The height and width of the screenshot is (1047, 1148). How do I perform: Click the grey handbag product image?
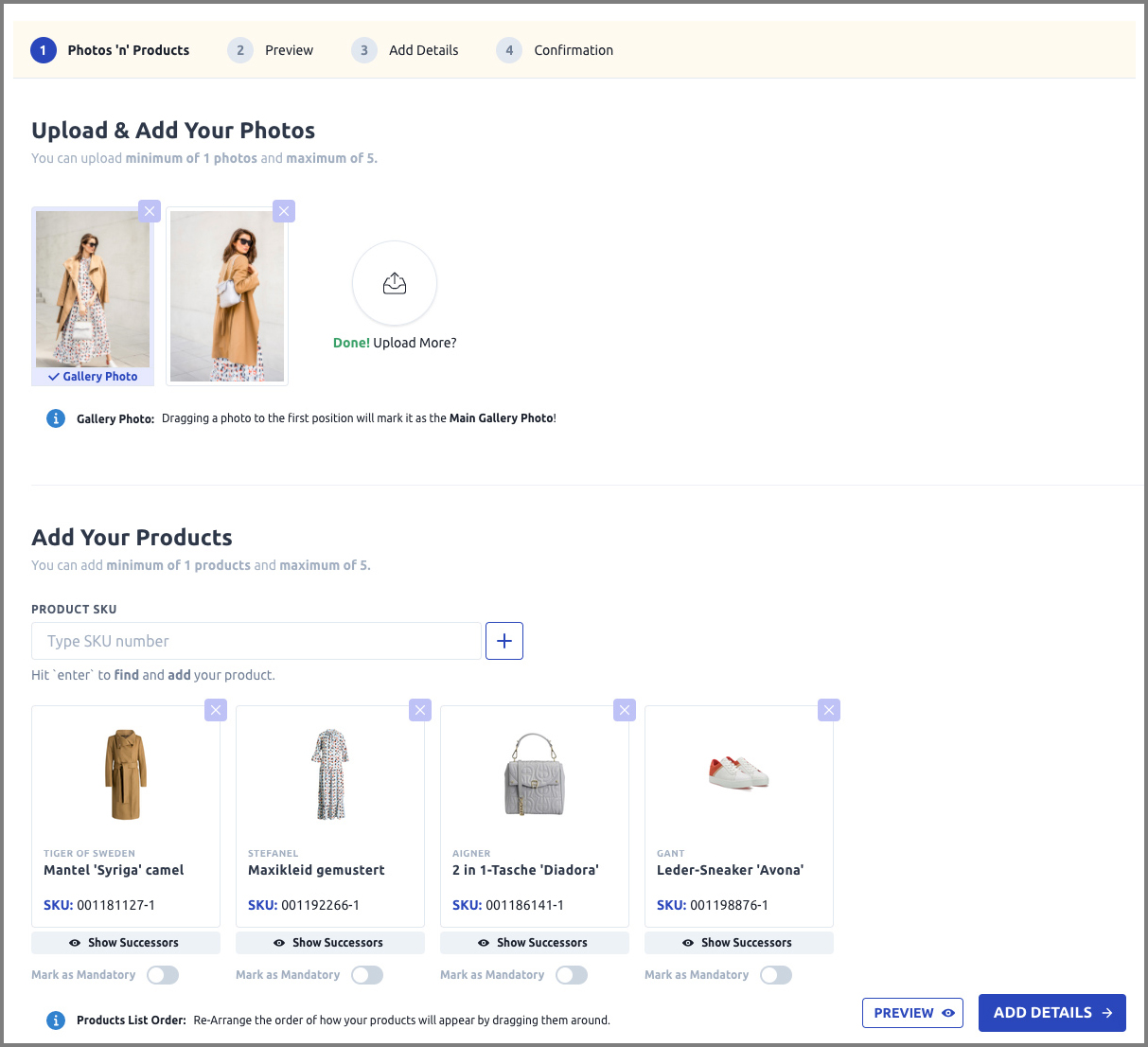coord(535,774)
